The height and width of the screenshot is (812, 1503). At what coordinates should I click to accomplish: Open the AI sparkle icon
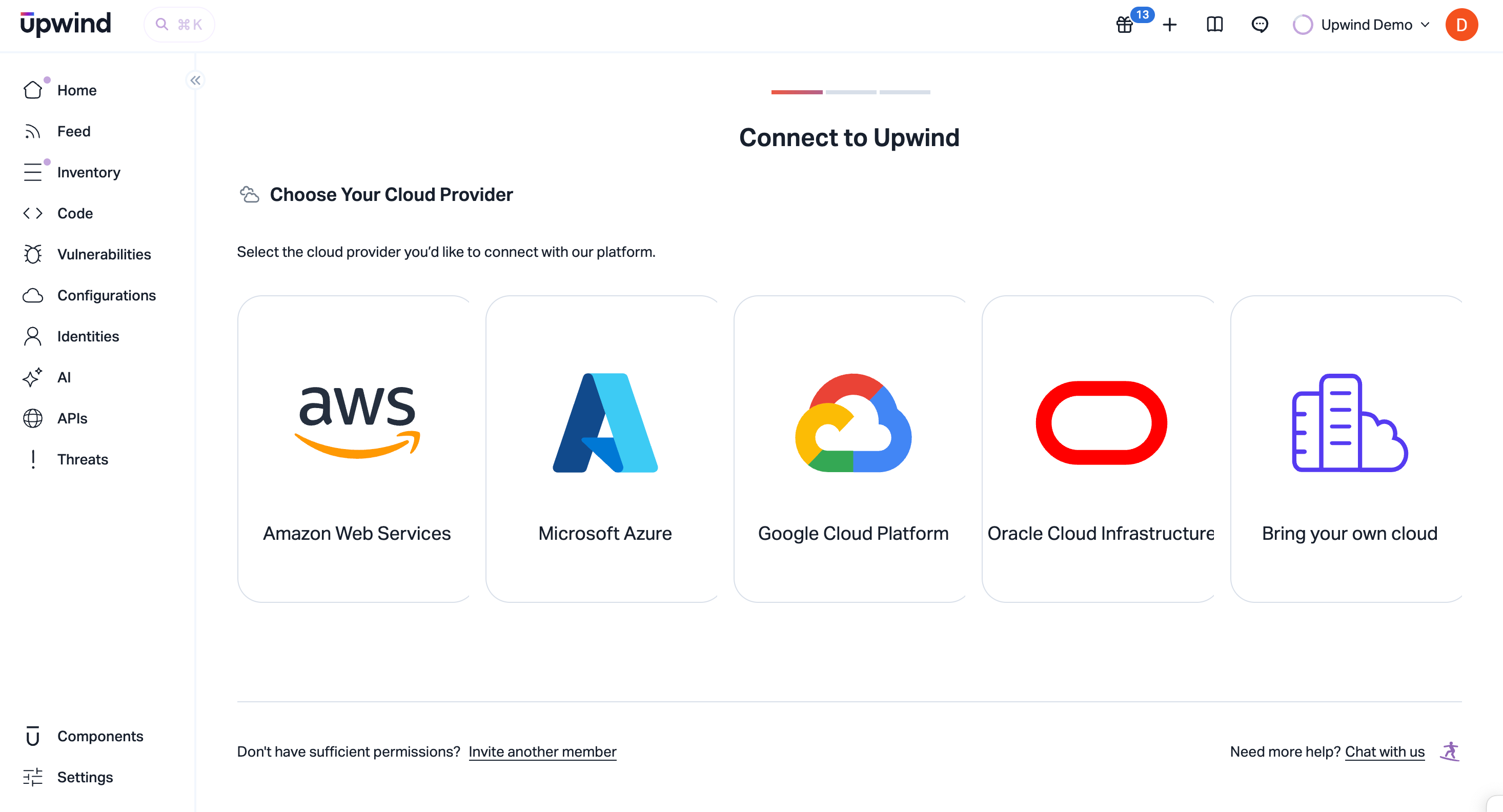(33, 377)
